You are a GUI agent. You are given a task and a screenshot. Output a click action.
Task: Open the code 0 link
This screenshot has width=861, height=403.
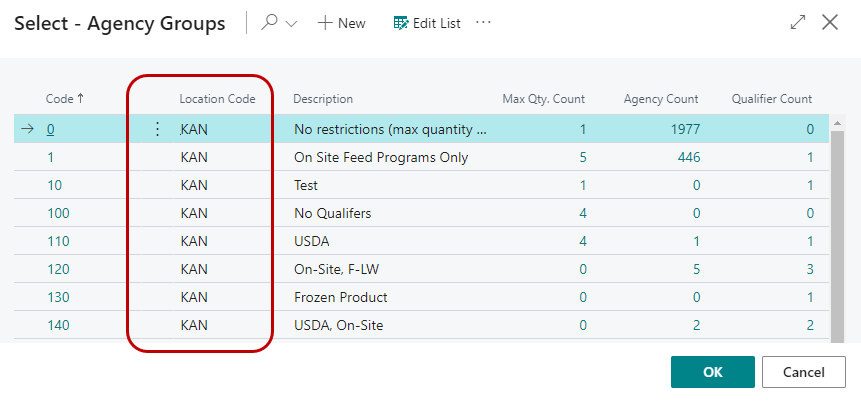51,129
